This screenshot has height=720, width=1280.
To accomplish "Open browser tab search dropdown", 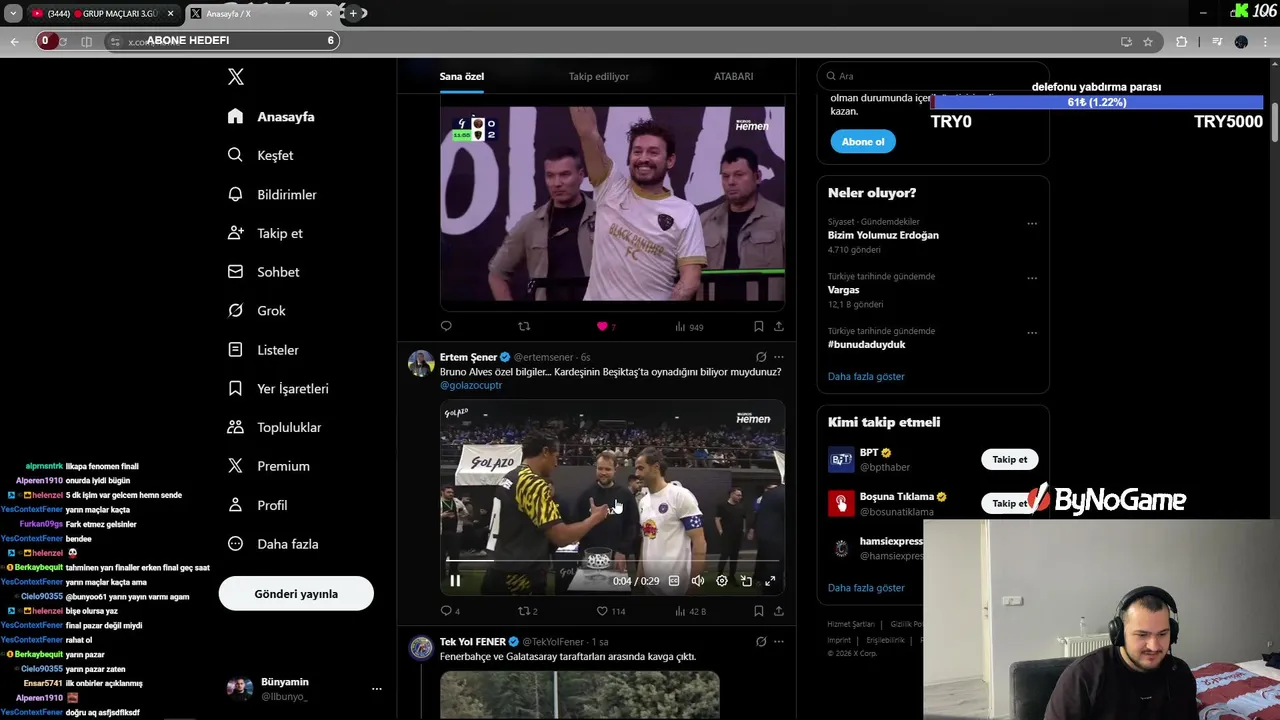I will [x=13, y=14].
